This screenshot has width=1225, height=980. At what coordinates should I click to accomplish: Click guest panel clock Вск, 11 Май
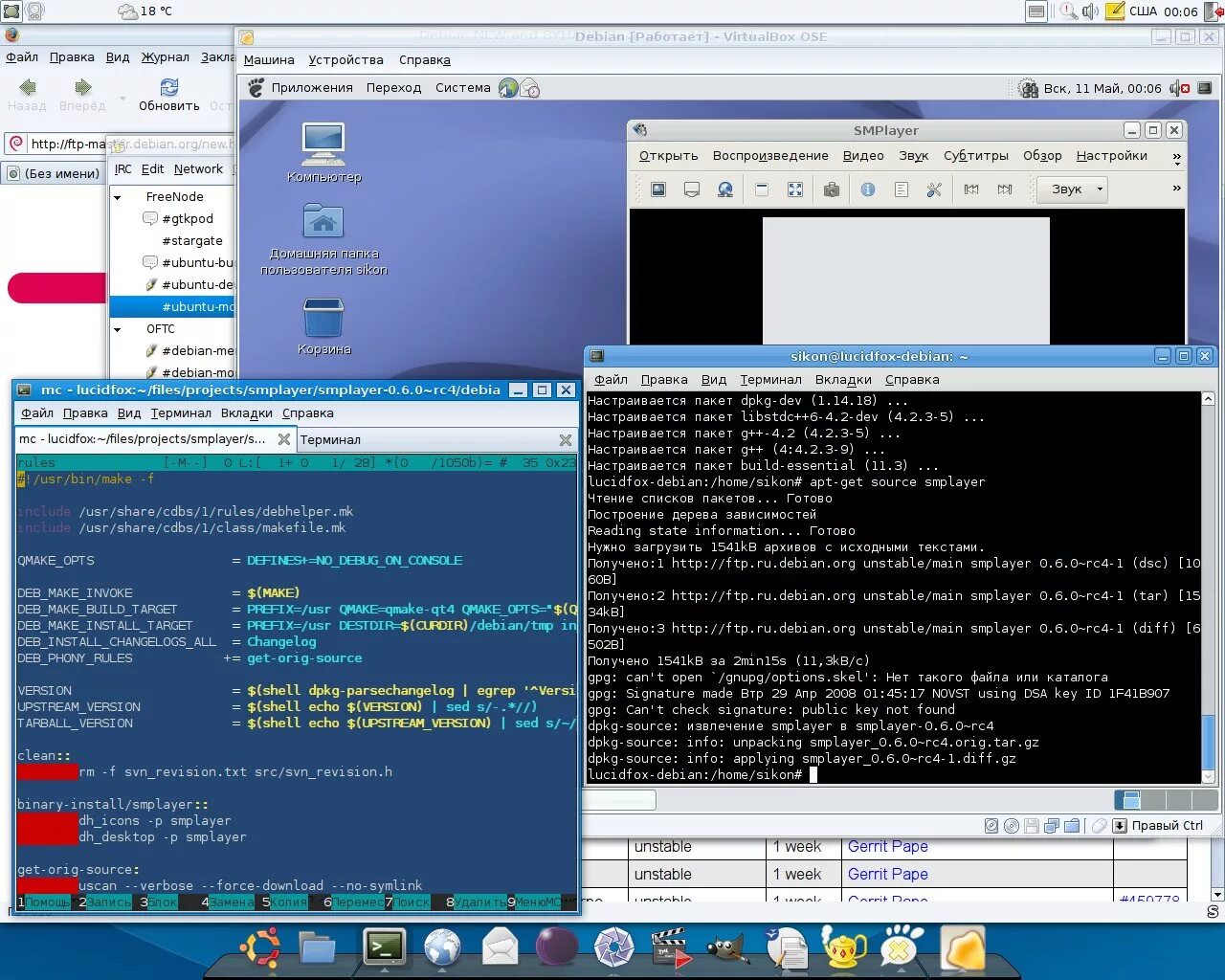tap(1102, 88)
